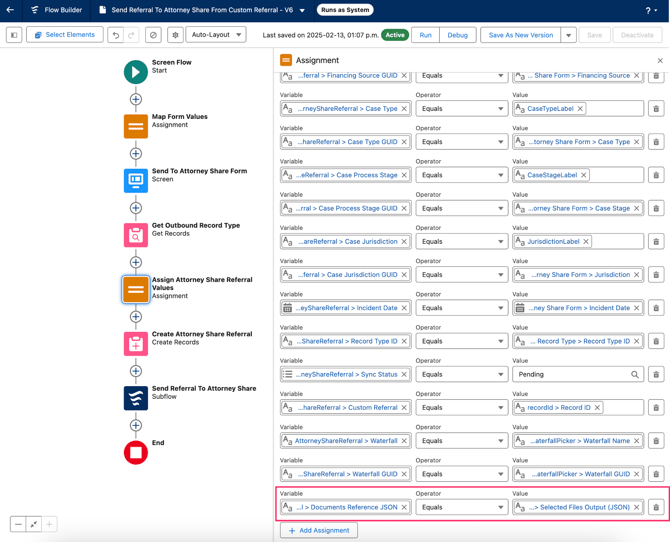Click the zoom out minus button on canvas

click(x=18, y=524)
